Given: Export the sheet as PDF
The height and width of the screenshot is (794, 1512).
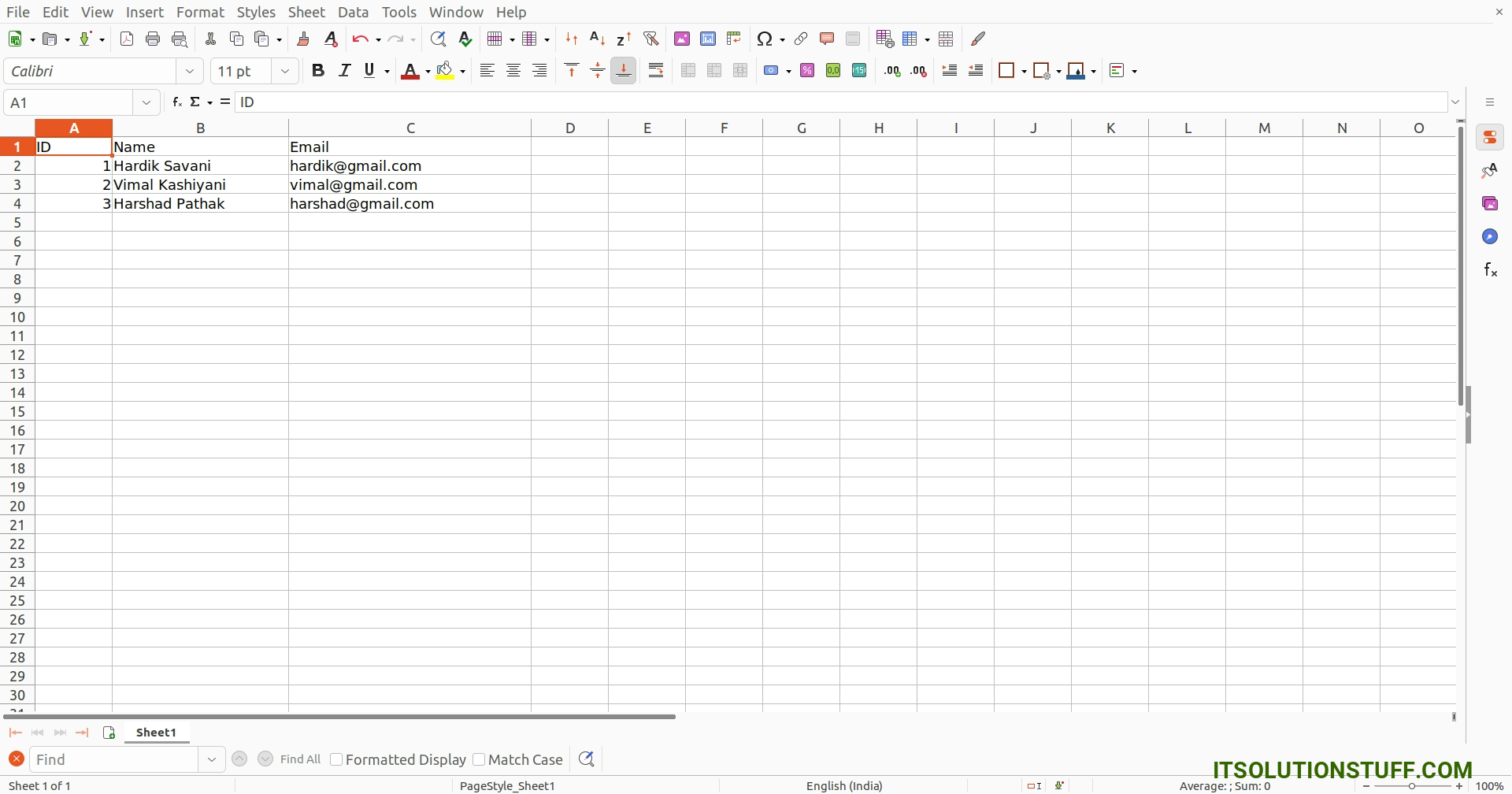Looking at the screenshot, I should (127, 39).
